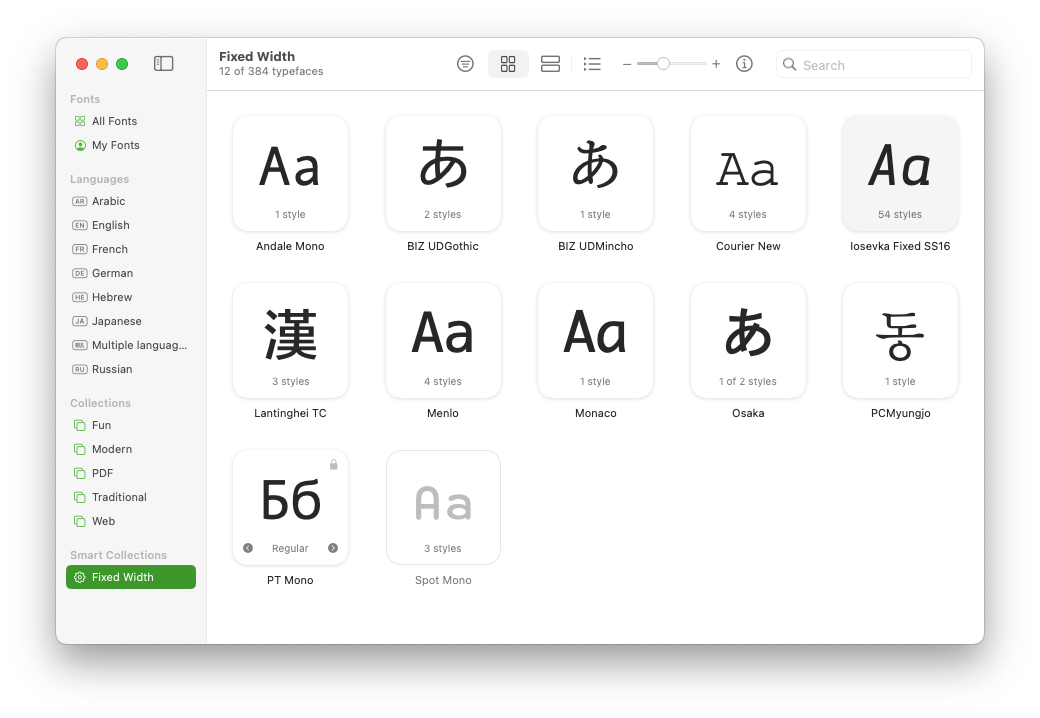Select My Fonts in sidebar
This screenshot has height=718, width=1040.
tap(131, 145)
